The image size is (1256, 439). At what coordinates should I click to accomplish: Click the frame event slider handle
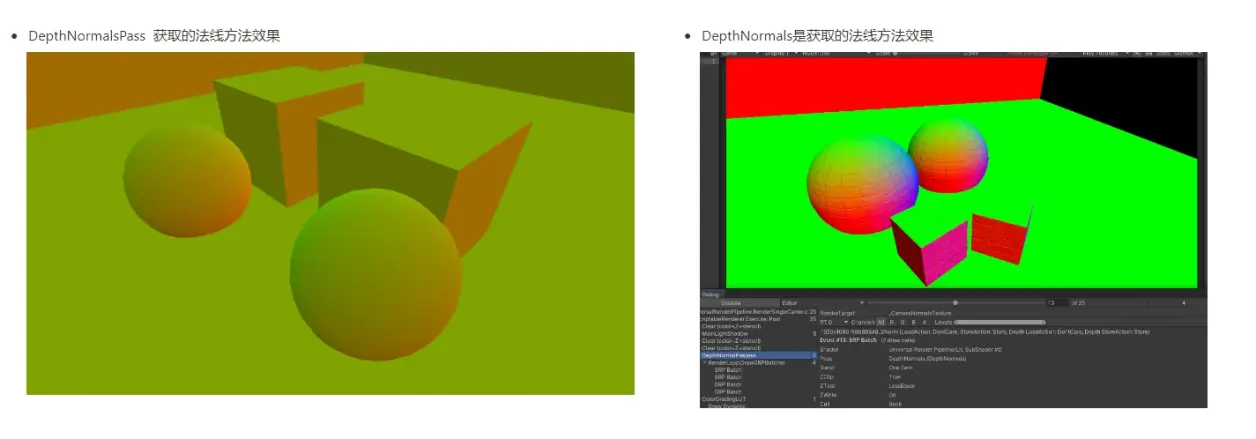tap(955, 303)
